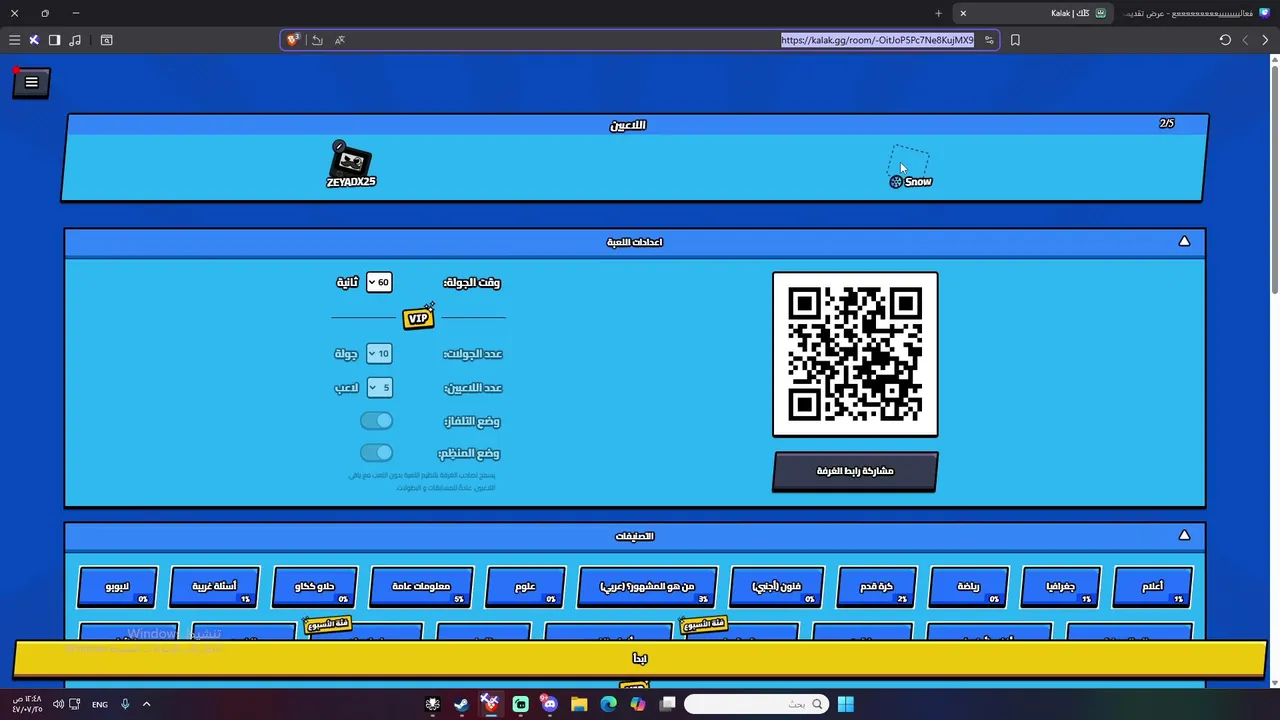
Task: Click the Windows Start button
Action: coord(846,704)
